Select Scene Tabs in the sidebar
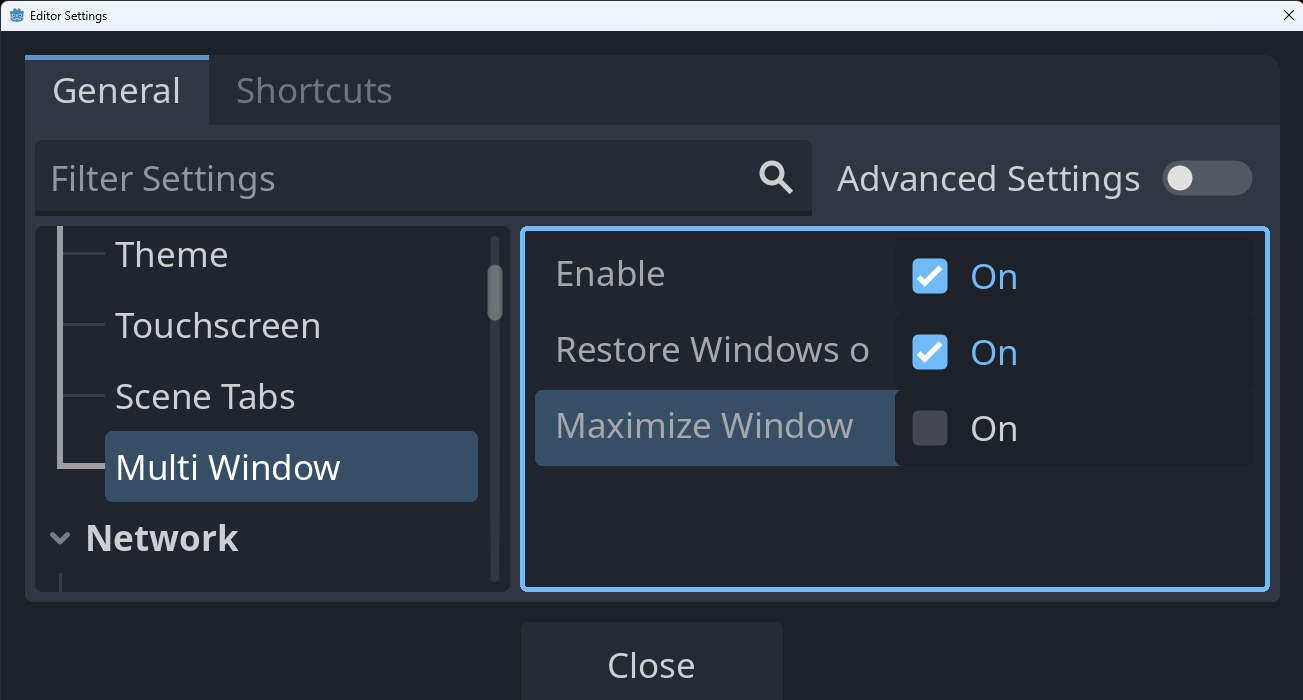1303x700 pixels. [205, 396]
